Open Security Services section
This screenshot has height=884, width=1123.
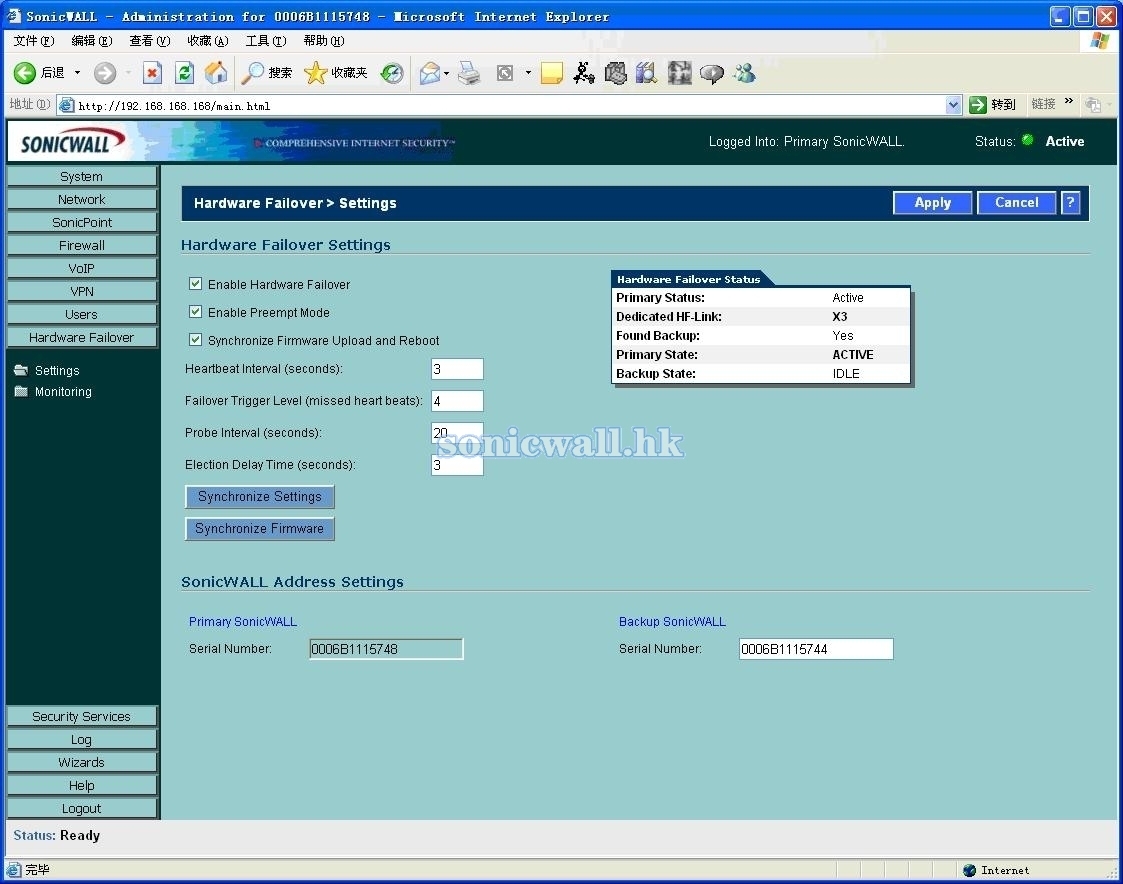coord(82,716)
